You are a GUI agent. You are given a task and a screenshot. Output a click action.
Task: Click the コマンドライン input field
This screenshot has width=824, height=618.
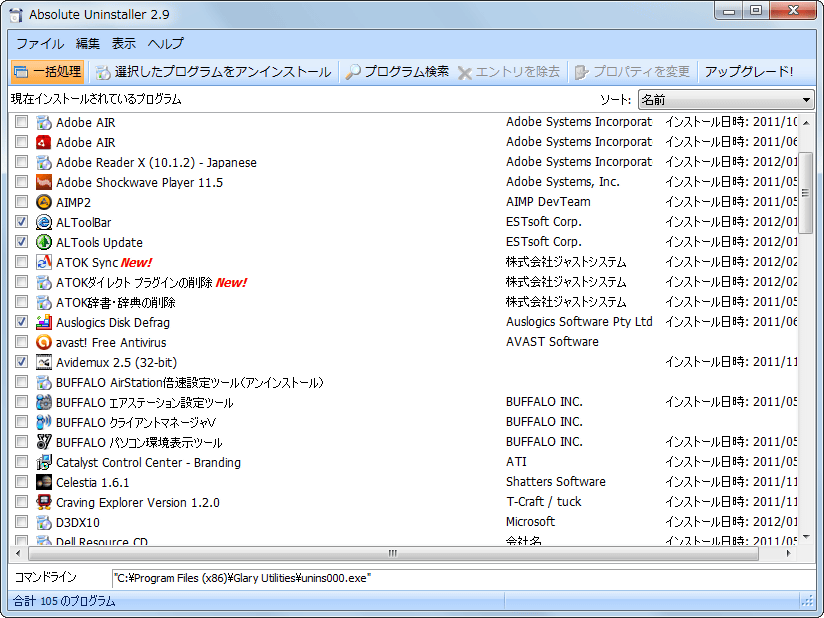462,579
